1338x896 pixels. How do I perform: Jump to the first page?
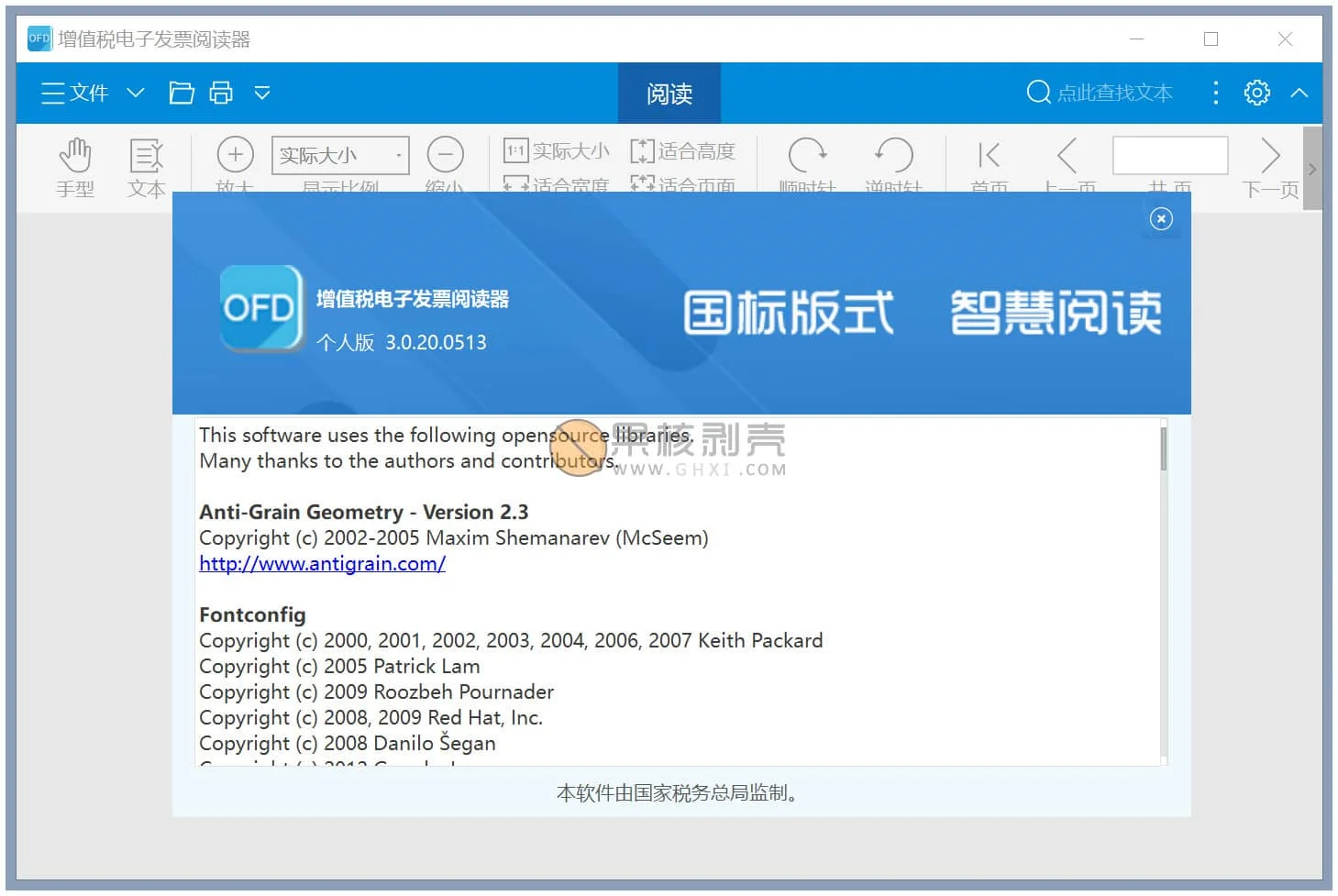(989, 155)
